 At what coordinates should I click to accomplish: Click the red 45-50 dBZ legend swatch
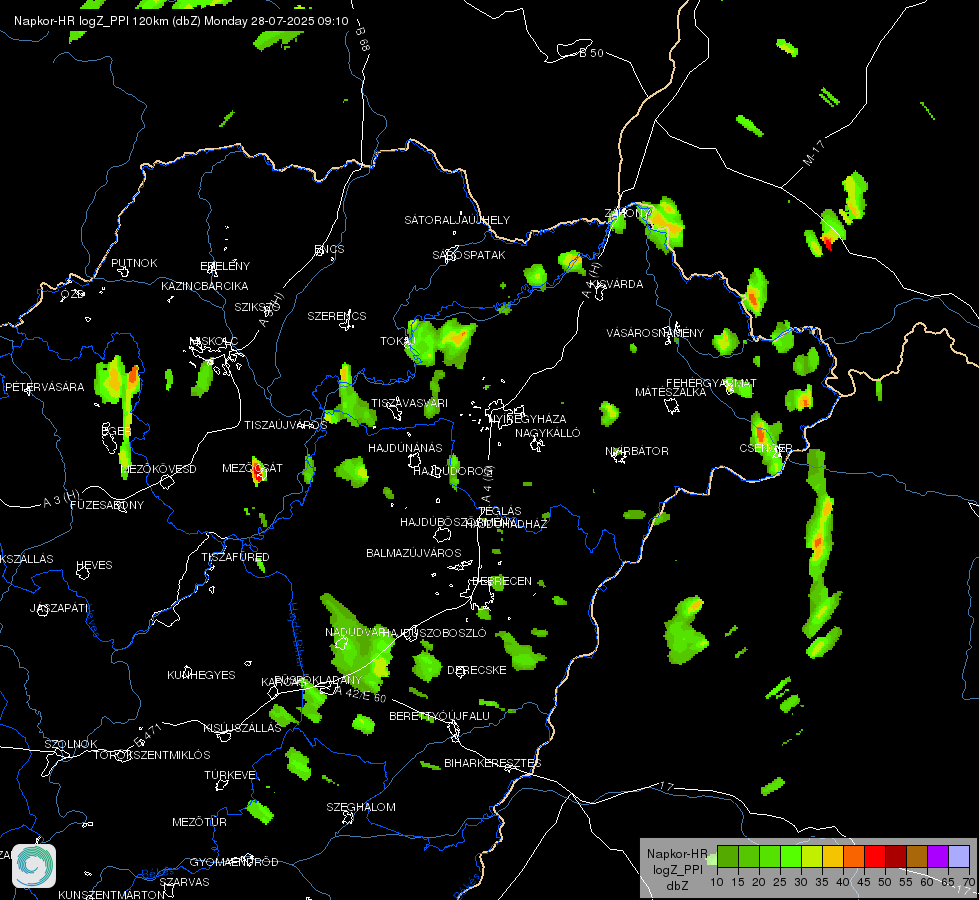[x=875, y=856]
